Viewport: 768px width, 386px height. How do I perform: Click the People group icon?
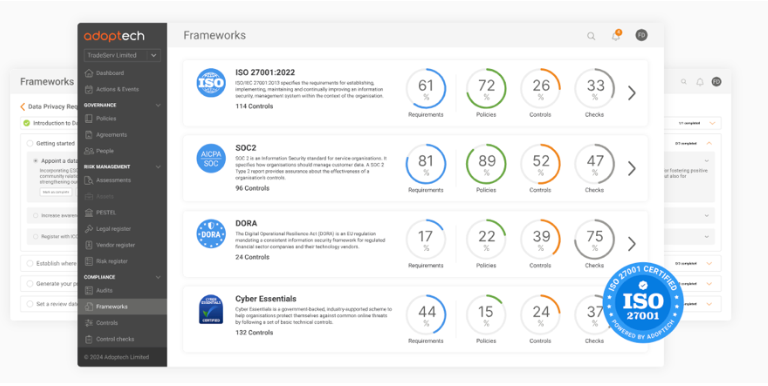tap(89, 151)
